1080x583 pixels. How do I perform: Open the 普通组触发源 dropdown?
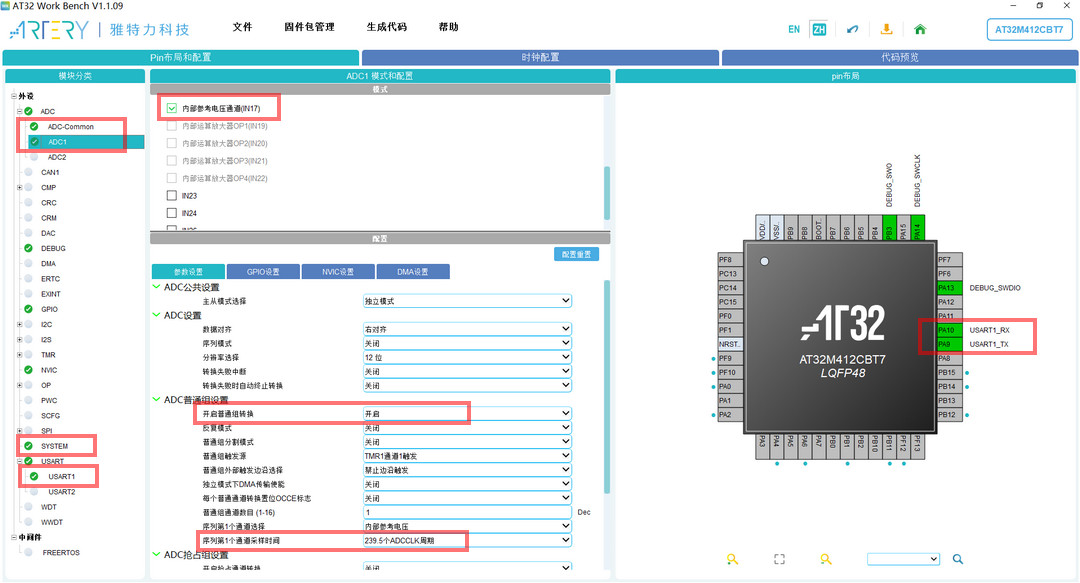467,456
